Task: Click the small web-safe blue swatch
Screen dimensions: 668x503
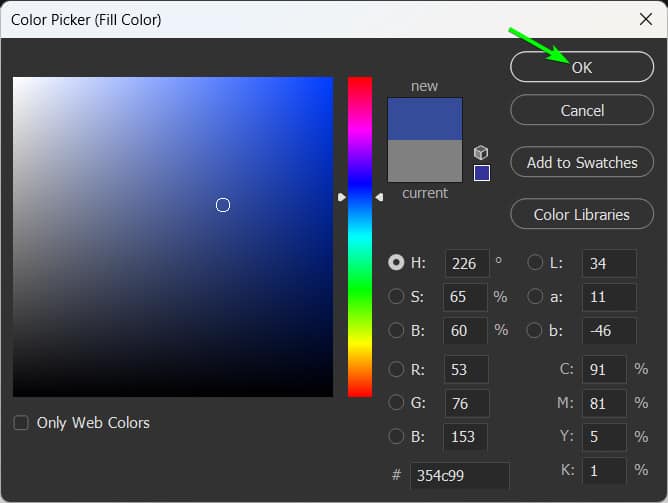Action: (482, 173)
